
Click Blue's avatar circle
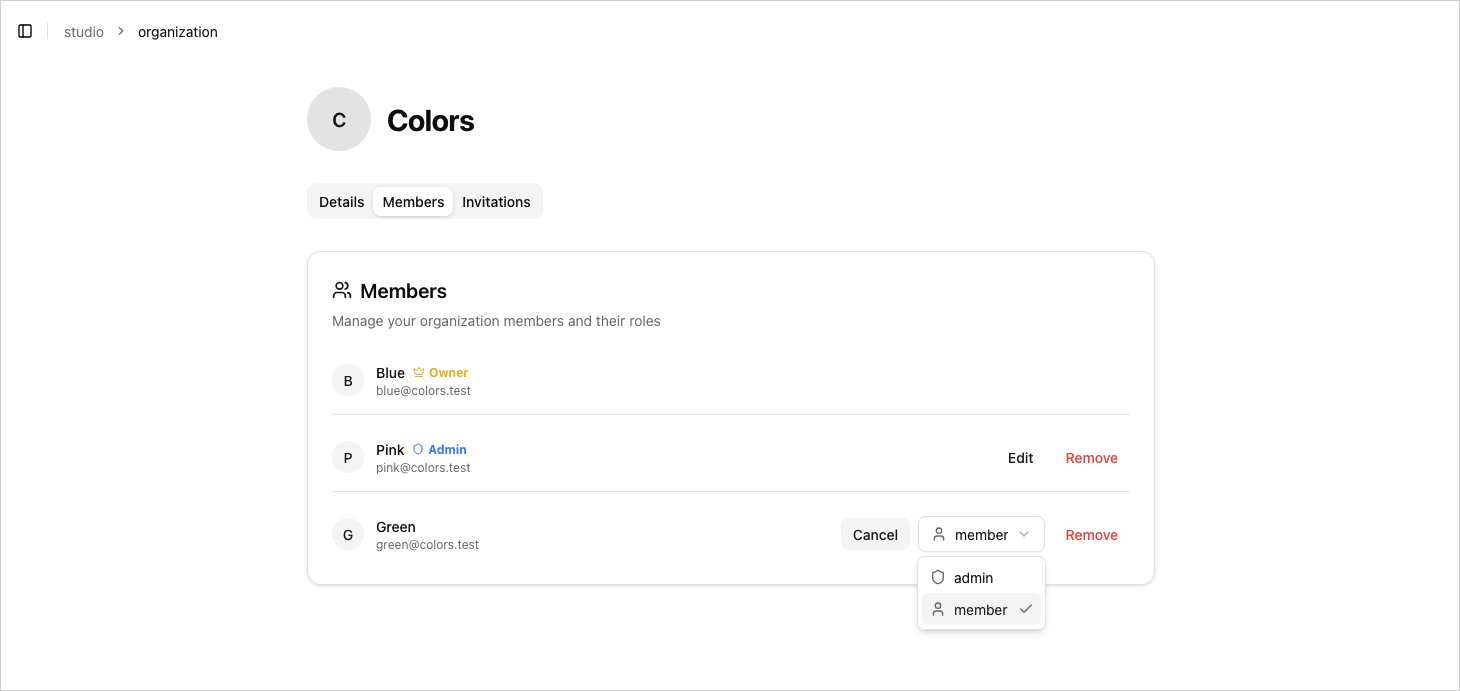tap(348, 381)
